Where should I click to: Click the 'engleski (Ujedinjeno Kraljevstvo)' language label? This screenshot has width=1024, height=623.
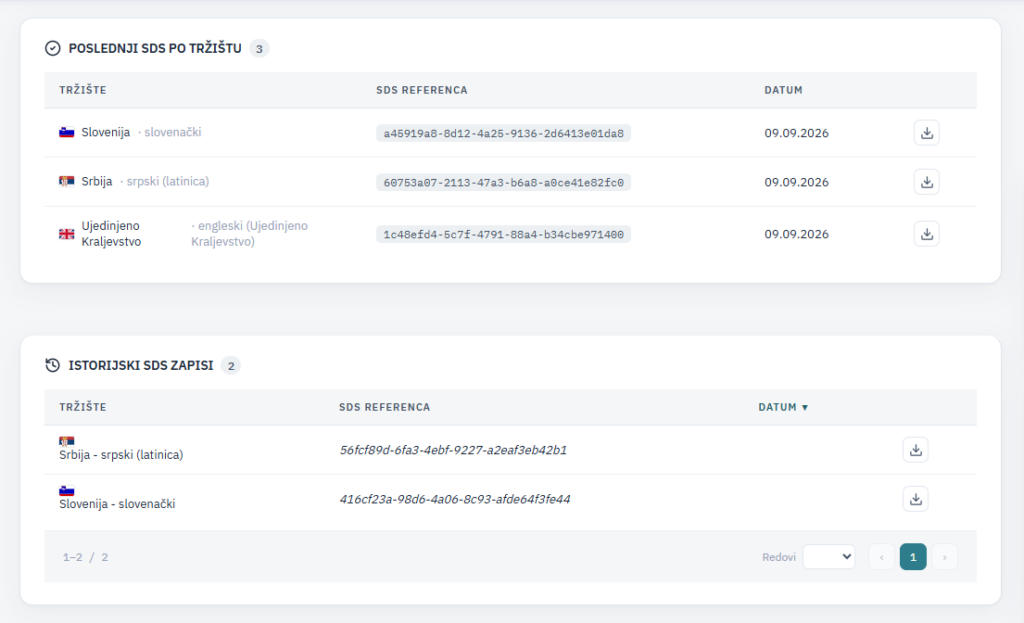[249, 234]
